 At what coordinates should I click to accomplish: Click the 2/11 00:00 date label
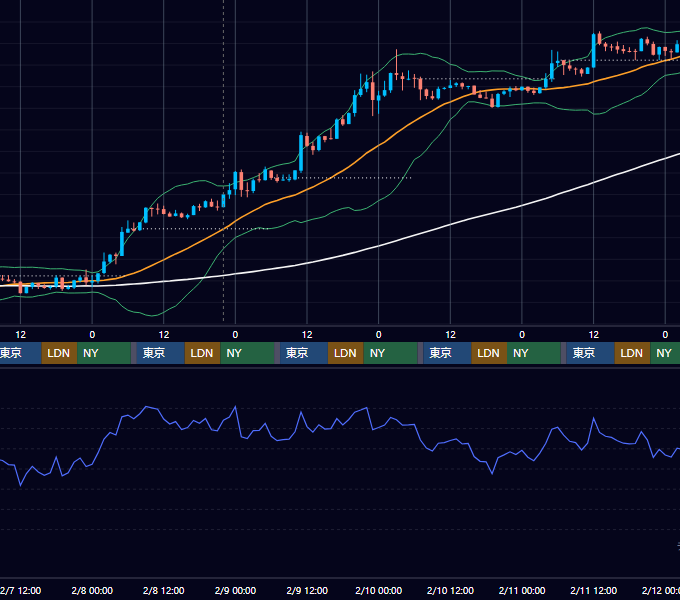(522, 590)
